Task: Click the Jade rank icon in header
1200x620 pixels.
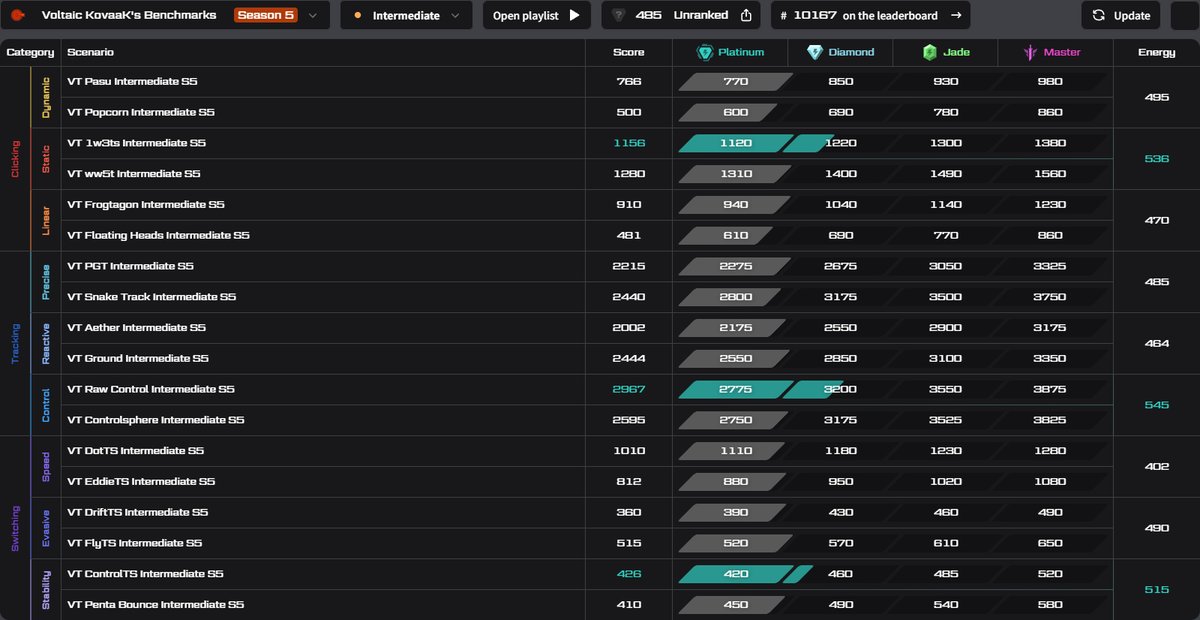Action: tap(928, 52)
